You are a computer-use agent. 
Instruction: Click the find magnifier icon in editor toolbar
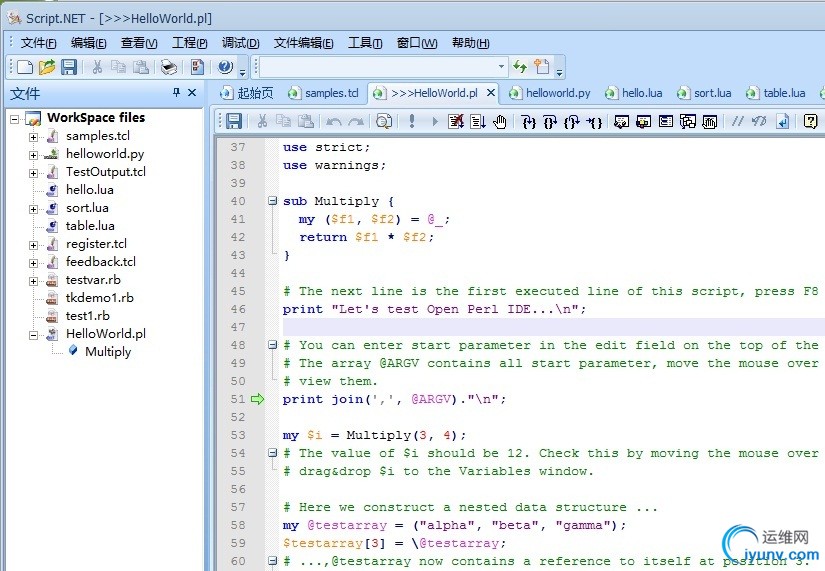tap(384, 122)
